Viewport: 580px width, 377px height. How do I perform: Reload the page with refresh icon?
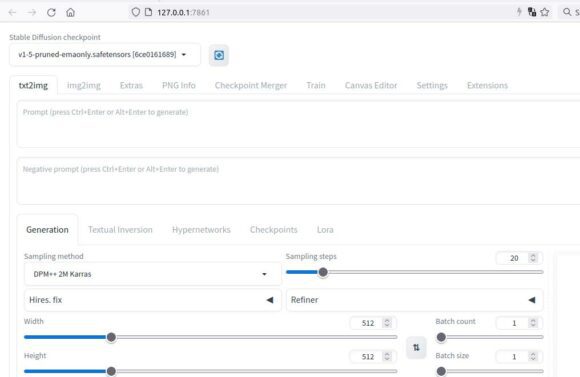tap(51, 13)
